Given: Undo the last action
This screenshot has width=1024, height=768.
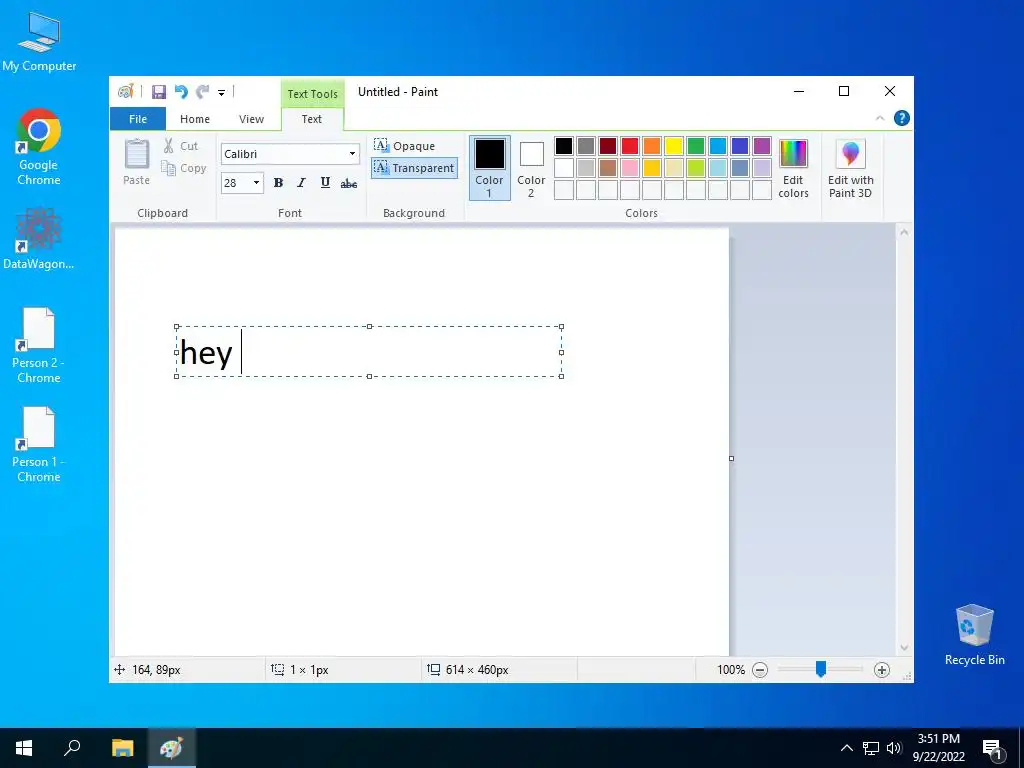Looking at the screenshot, I should click(x=181, y=92).
